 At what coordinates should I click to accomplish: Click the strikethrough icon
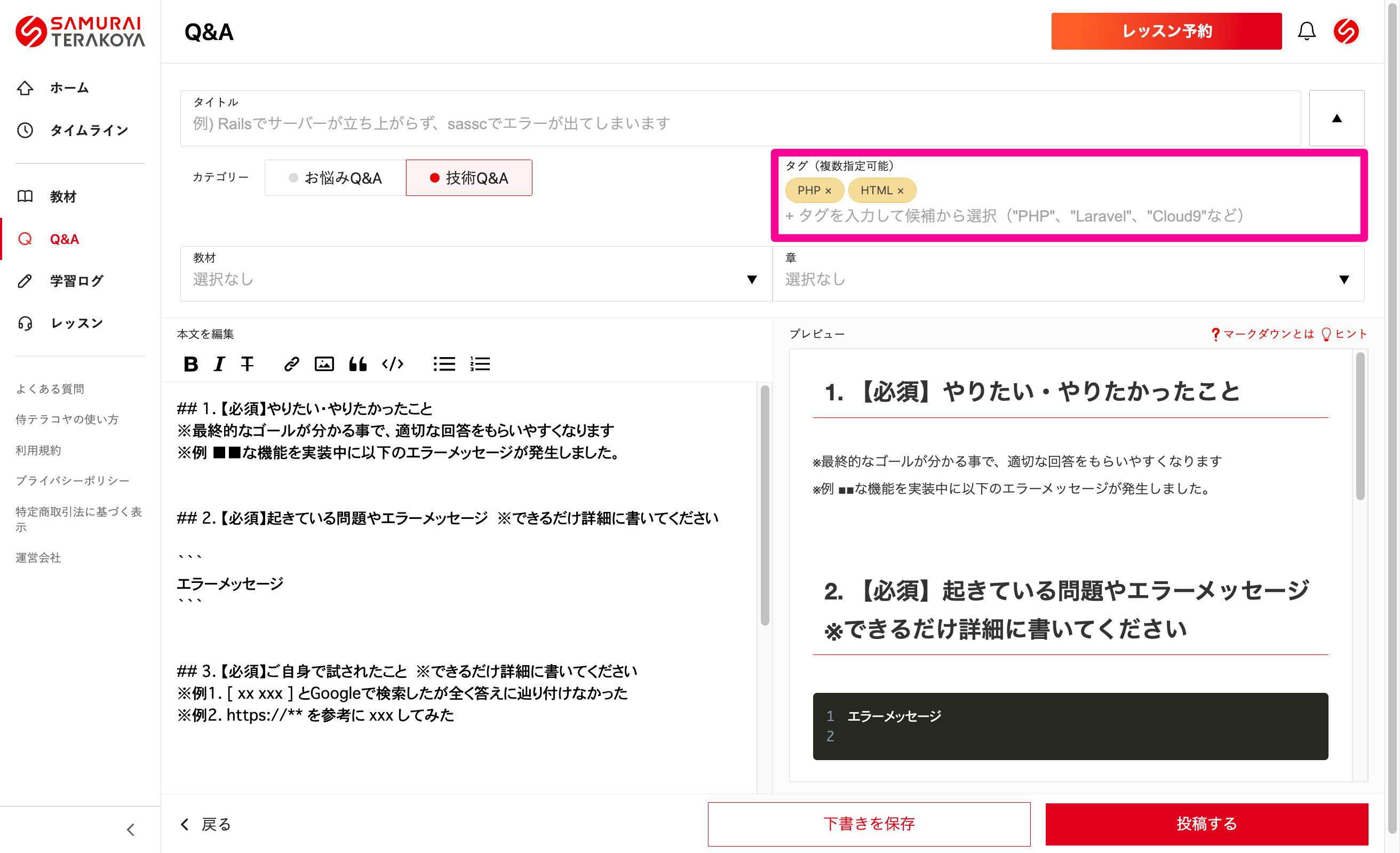click(247, 364)
